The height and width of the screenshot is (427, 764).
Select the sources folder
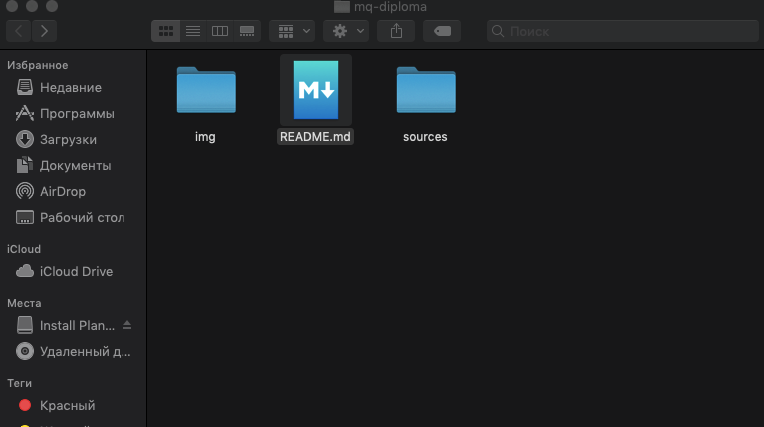click(426, 90)
